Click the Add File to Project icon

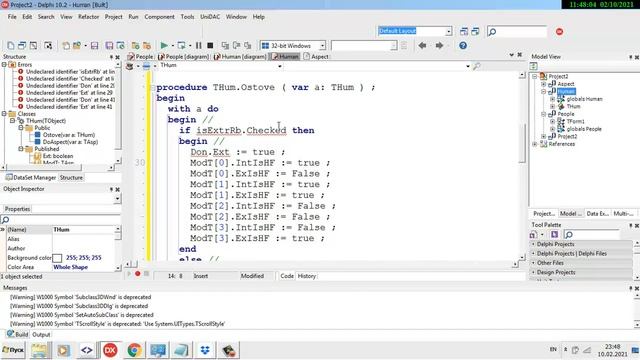point(135,45)
